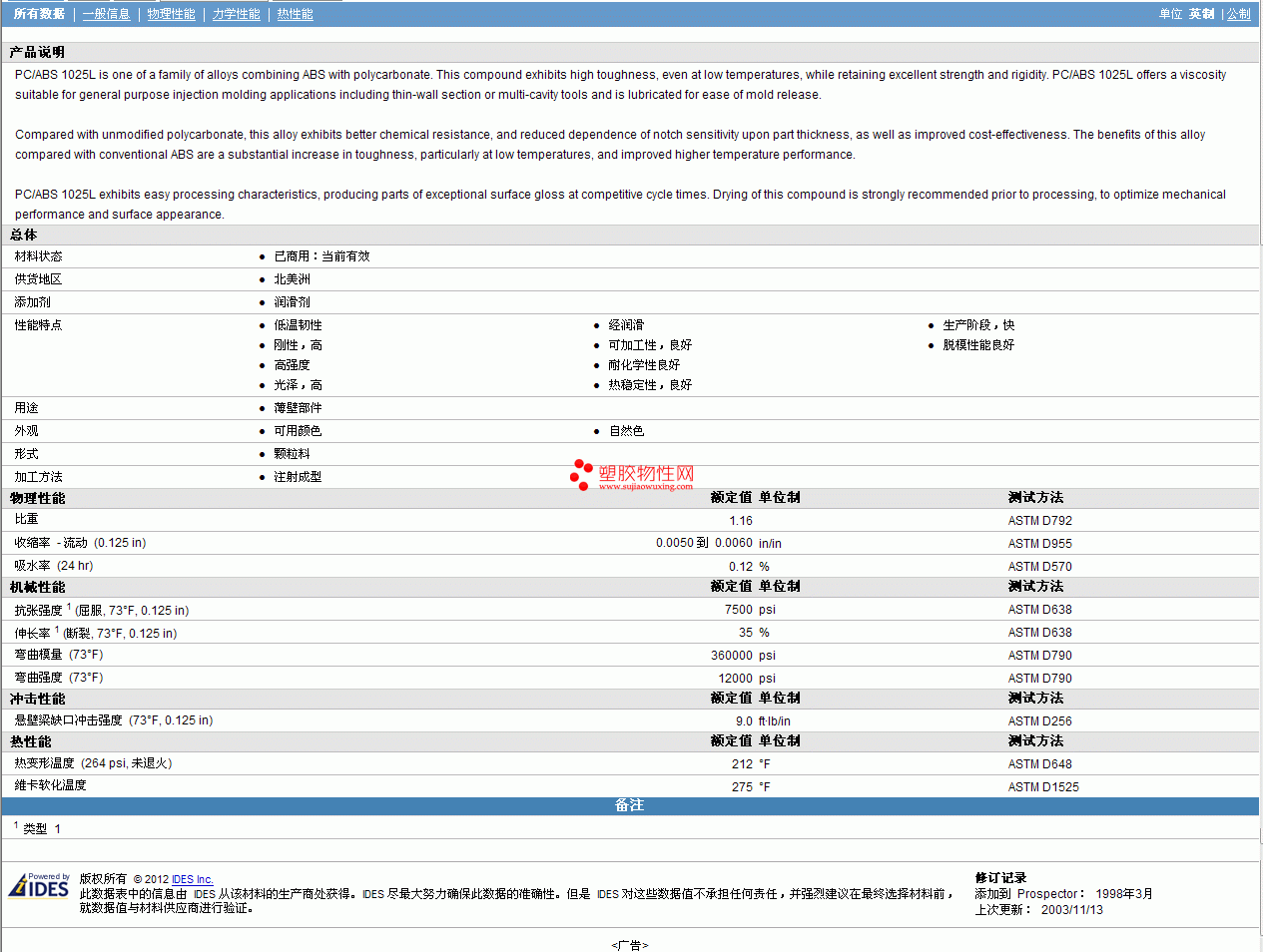This screenshot has width=1263, height=952.
Task: Click the 总体 section heading
Action: coord(23,235)
